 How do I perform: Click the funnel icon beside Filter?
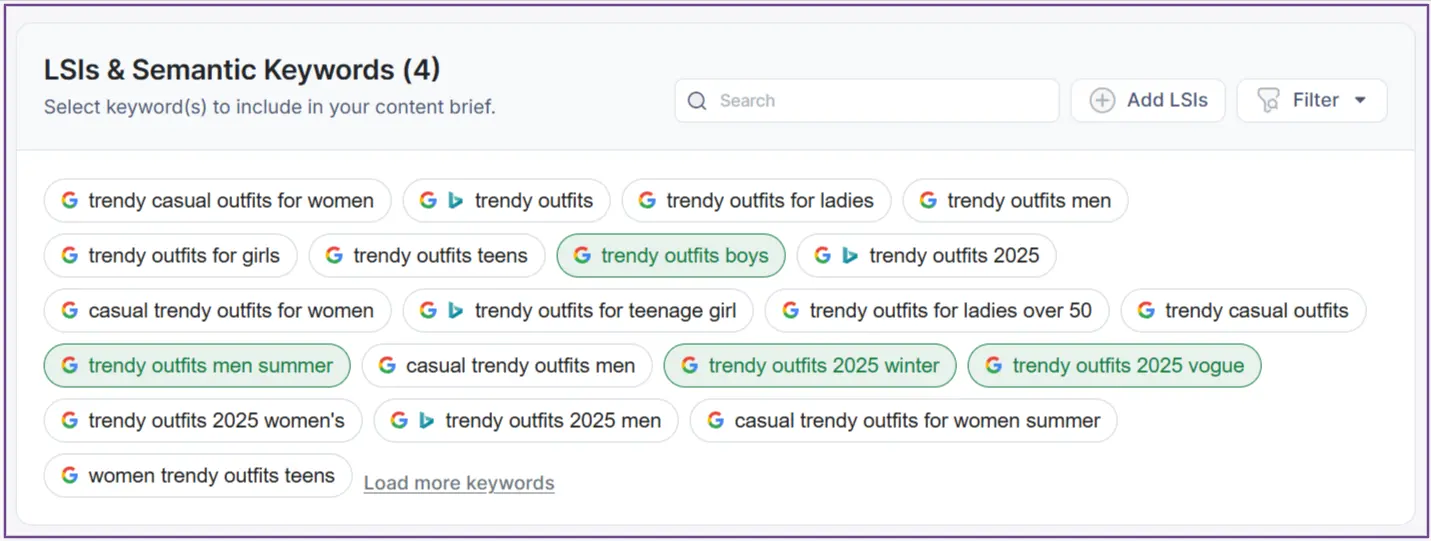pyautogui.click(x=1268, y=101)
